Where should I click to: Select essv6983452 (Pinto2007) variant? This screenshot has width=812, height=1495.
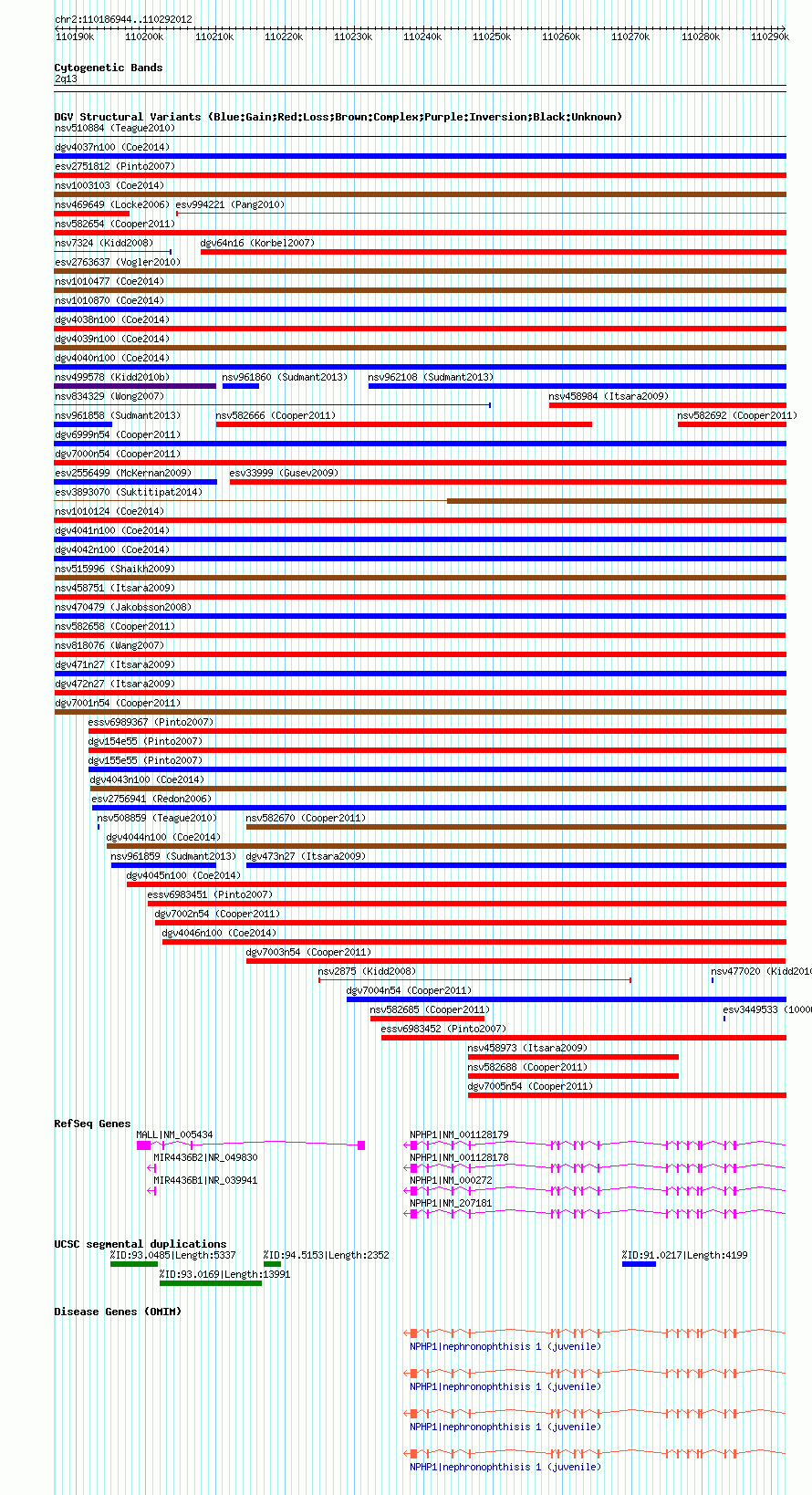(443, 1029)
